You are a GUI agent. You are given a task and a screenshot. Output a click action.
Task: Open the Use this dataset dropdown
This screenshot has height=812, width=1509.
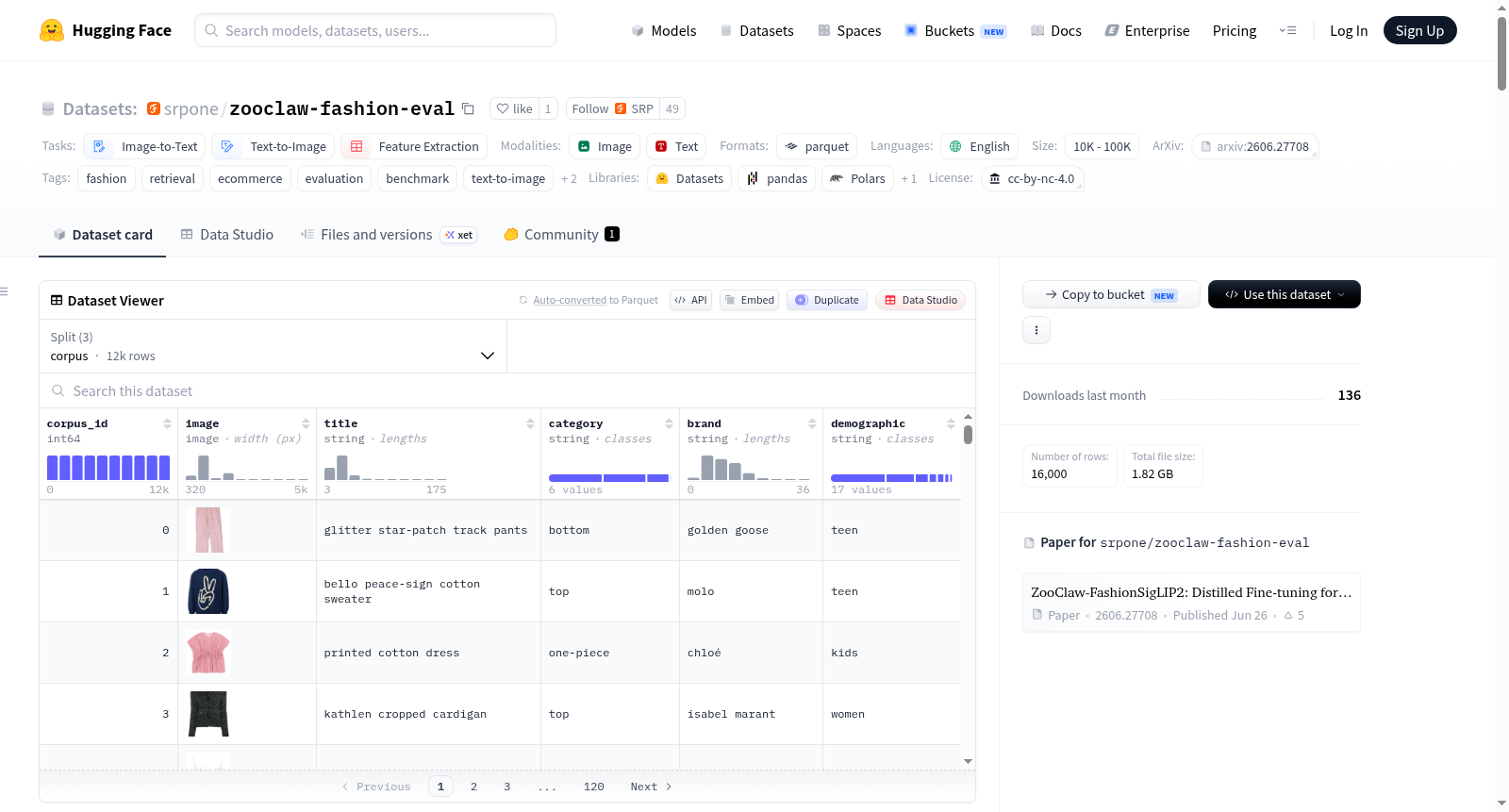point(1285,294)
